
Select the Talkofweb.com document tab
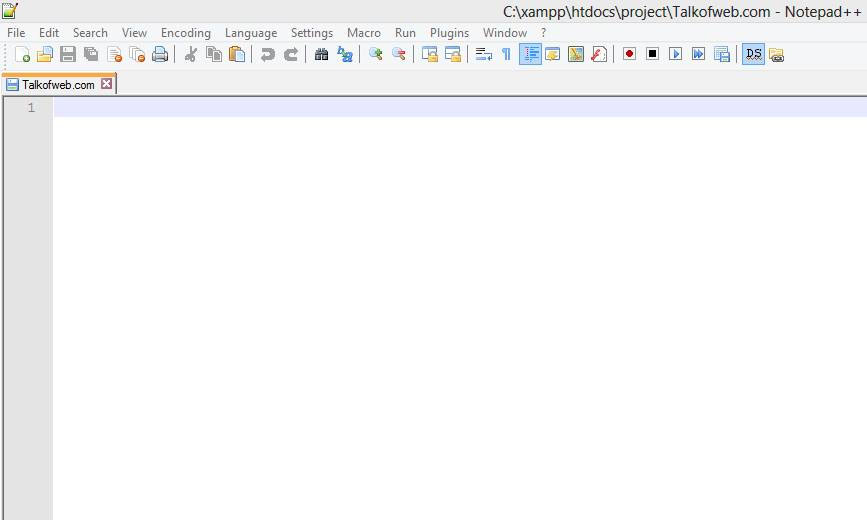(x=57, y=85)
